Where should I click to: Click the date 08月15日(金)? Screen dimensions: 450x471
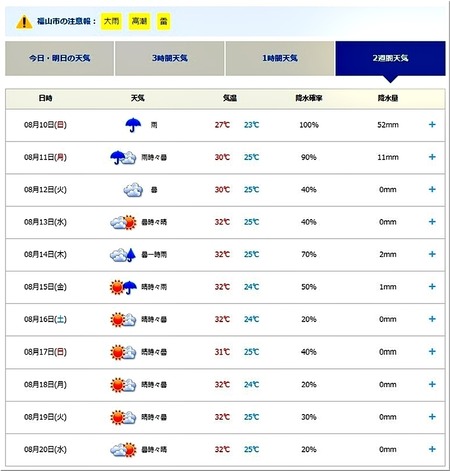45,287
